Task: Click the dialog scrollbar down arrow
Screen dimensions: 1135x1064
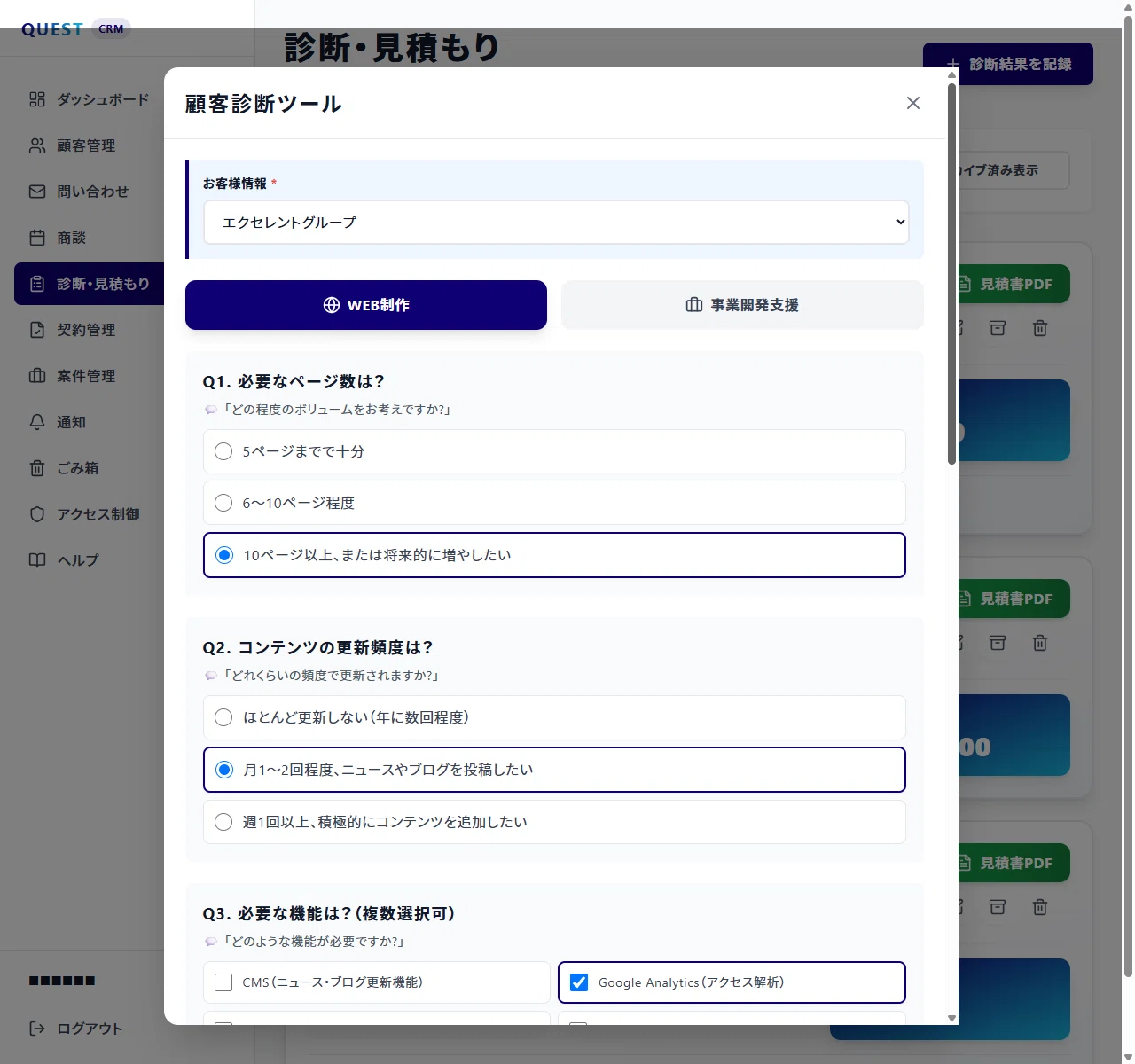Action: tap(951, 1019)
